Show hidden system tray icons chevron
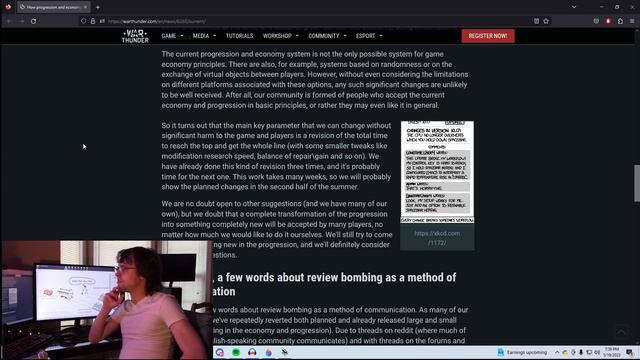 (x=557, y=352)
